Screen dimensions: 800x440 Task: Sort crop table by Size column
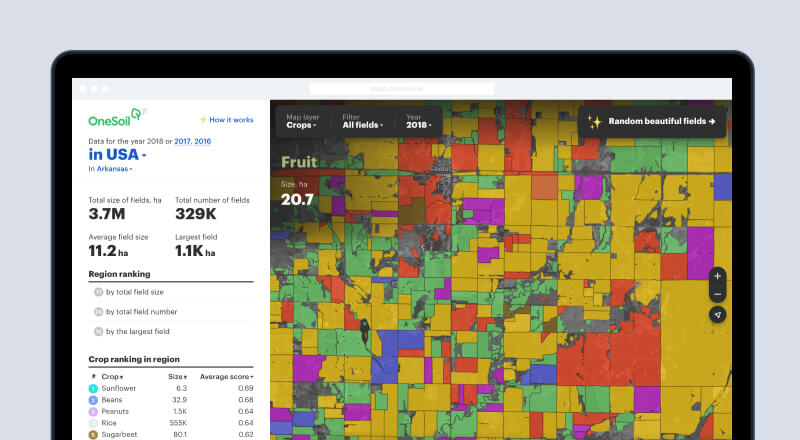[178, 377]
